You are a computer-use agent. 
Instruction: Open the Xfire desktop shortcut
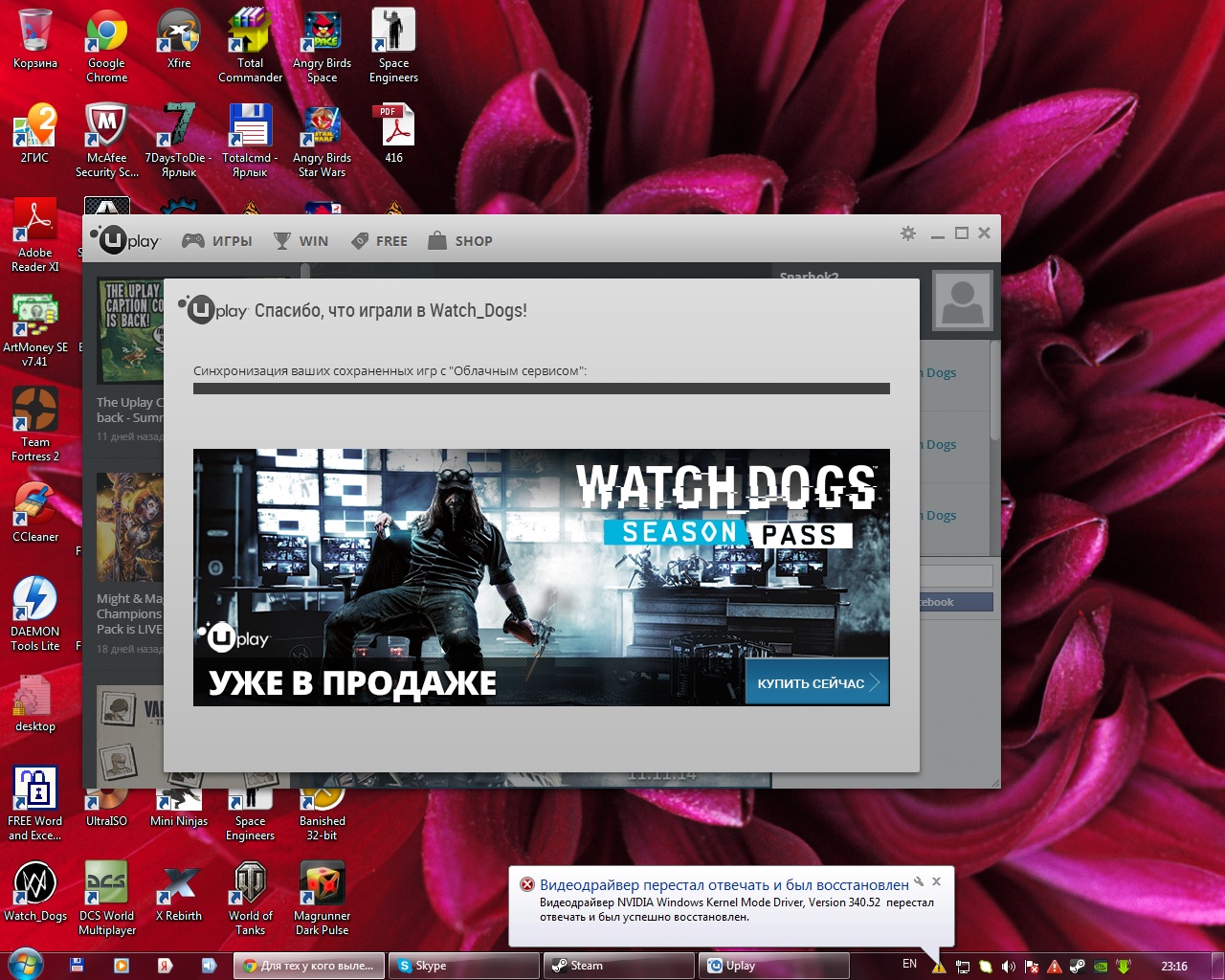tap(179, 38)
